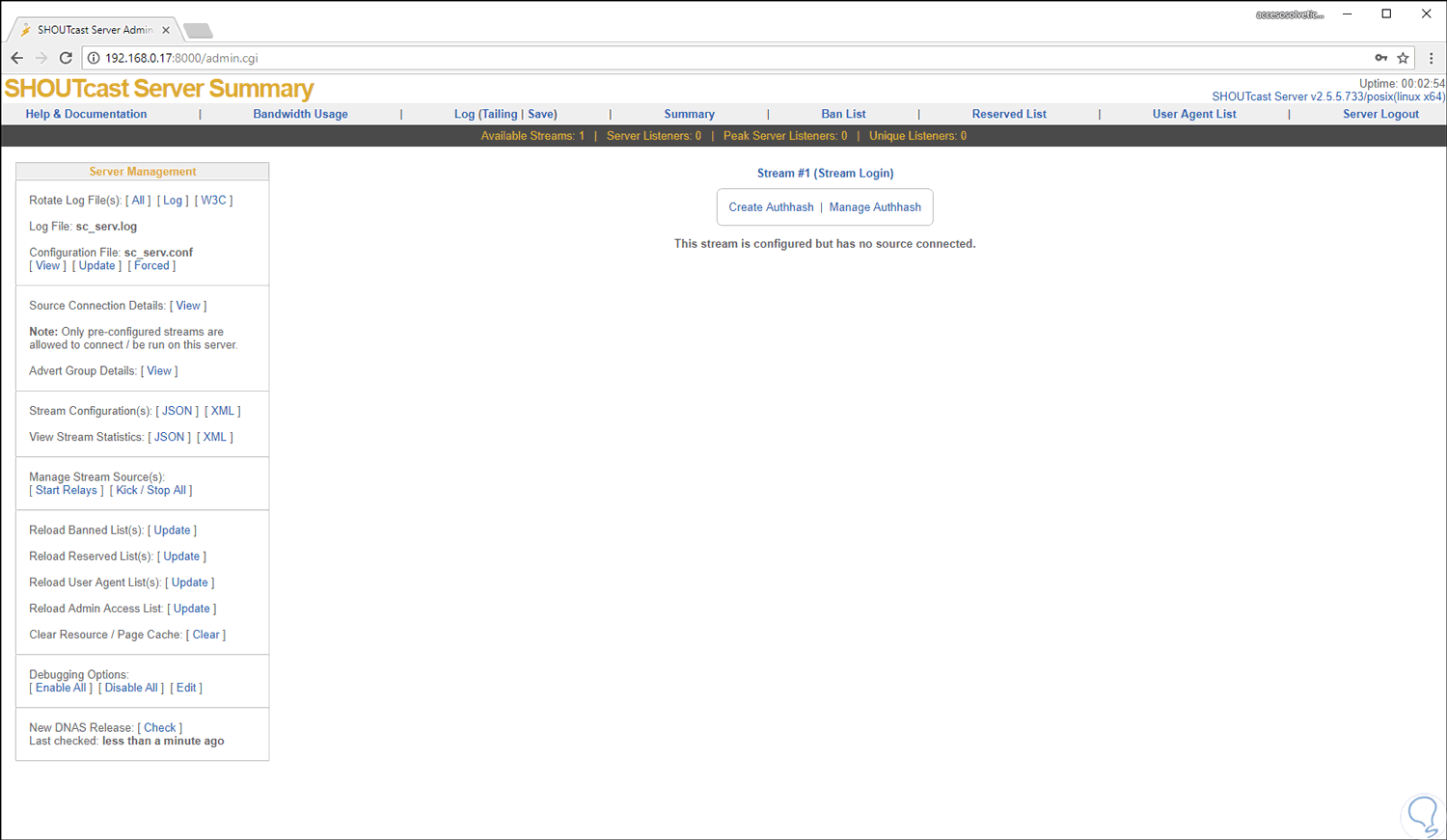
Task: Click Create Authhash
Action: point(771,207)
